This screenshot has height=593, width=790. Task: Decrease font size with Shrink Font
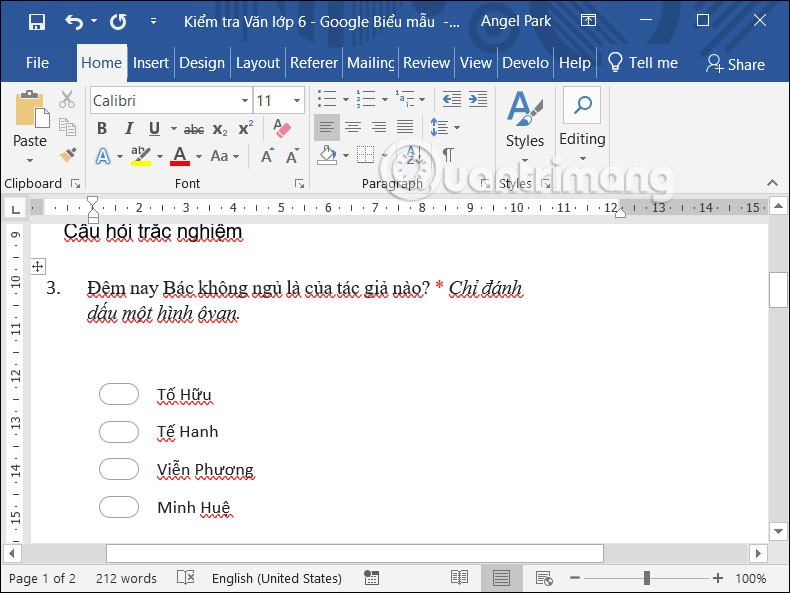293,156
